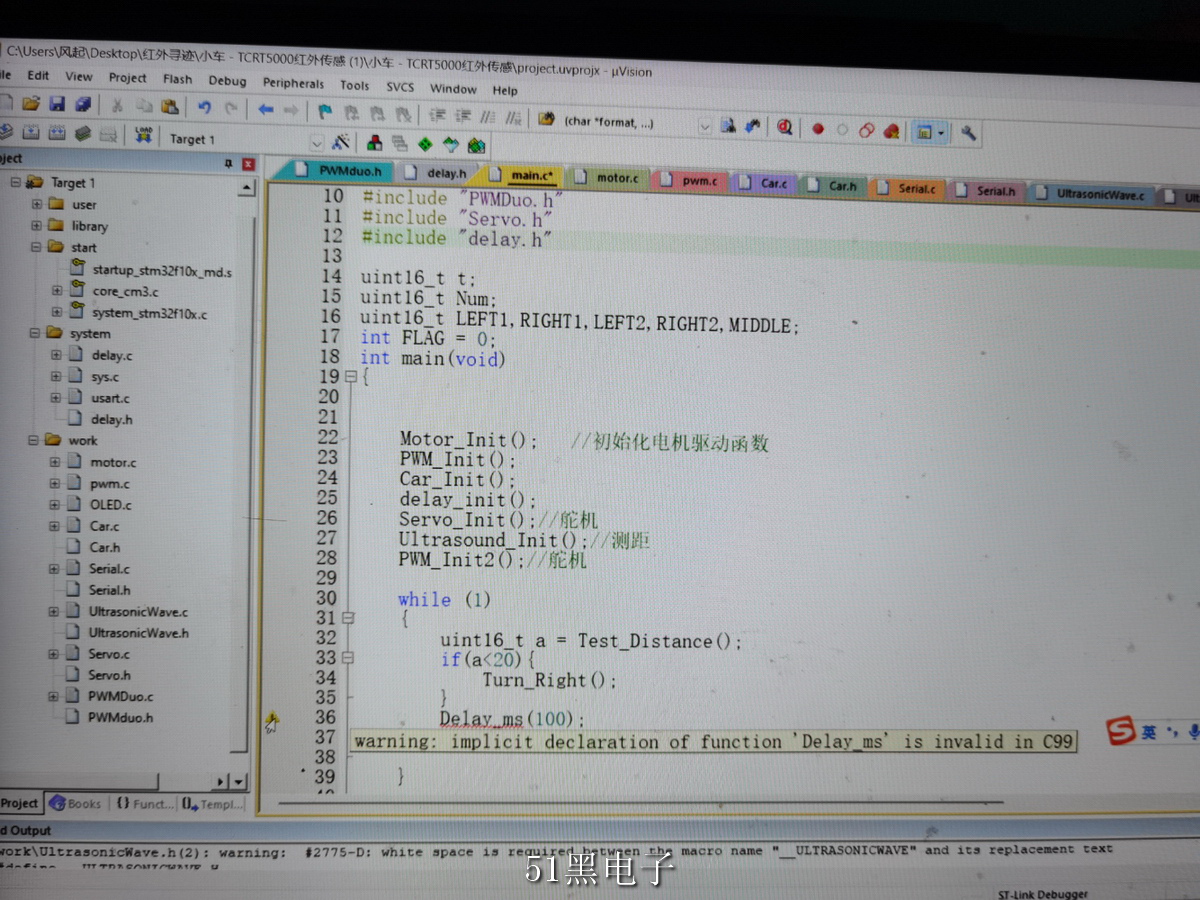The width and height of the screenshot is (1200, 900).
Task: Open the Templates tab at the panel bottom
Action: point(212,803)
